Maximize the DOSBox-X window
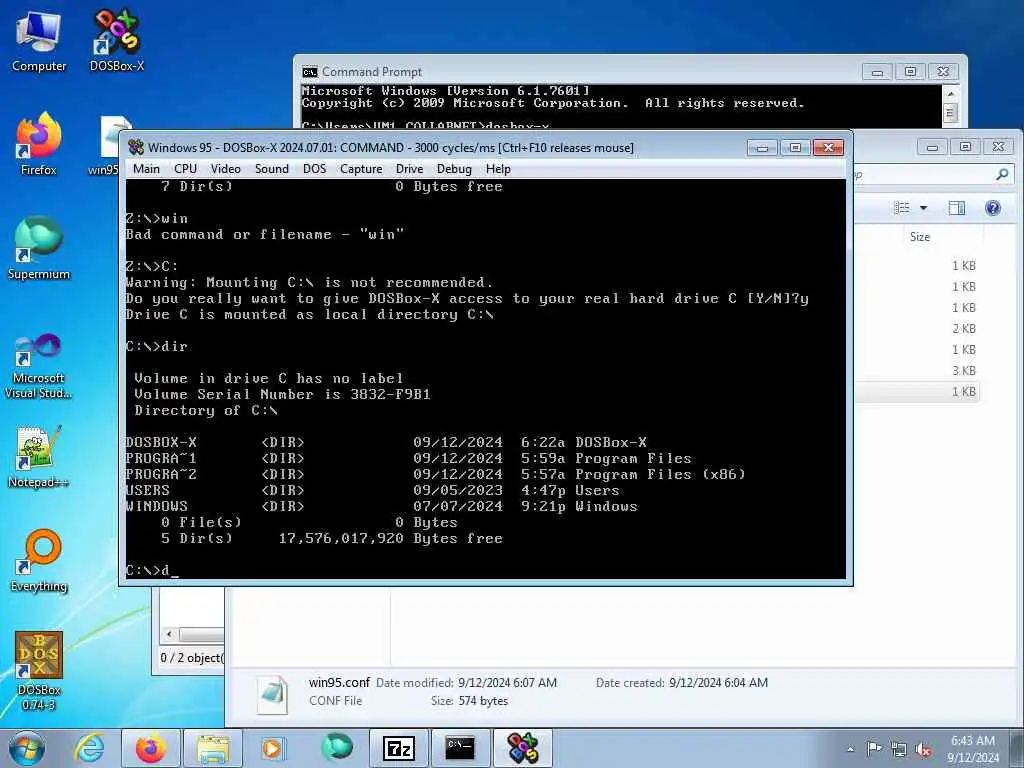Image resolution: width=1024 pixels, height=768 pixels. point(795,148)
